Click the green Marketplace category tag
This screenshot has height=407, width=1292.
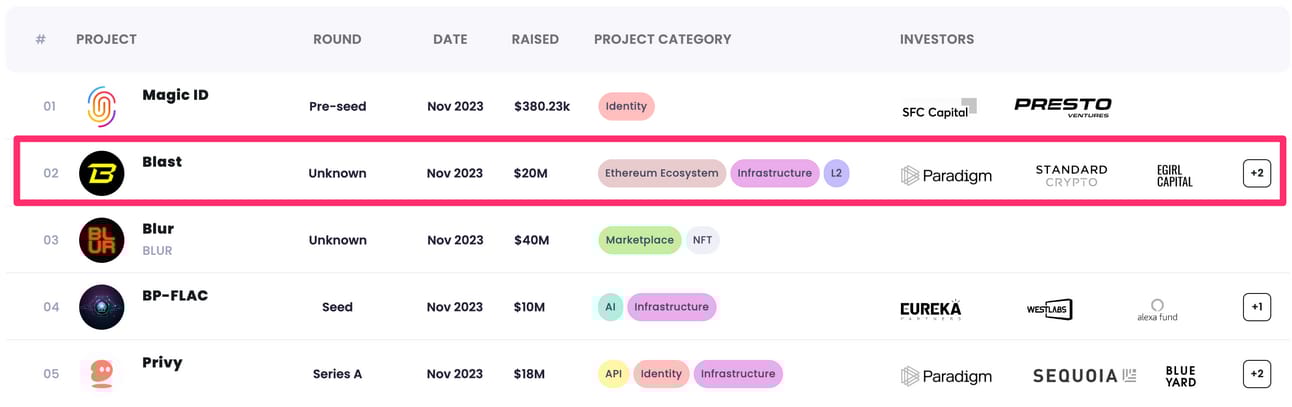(640, 240)
